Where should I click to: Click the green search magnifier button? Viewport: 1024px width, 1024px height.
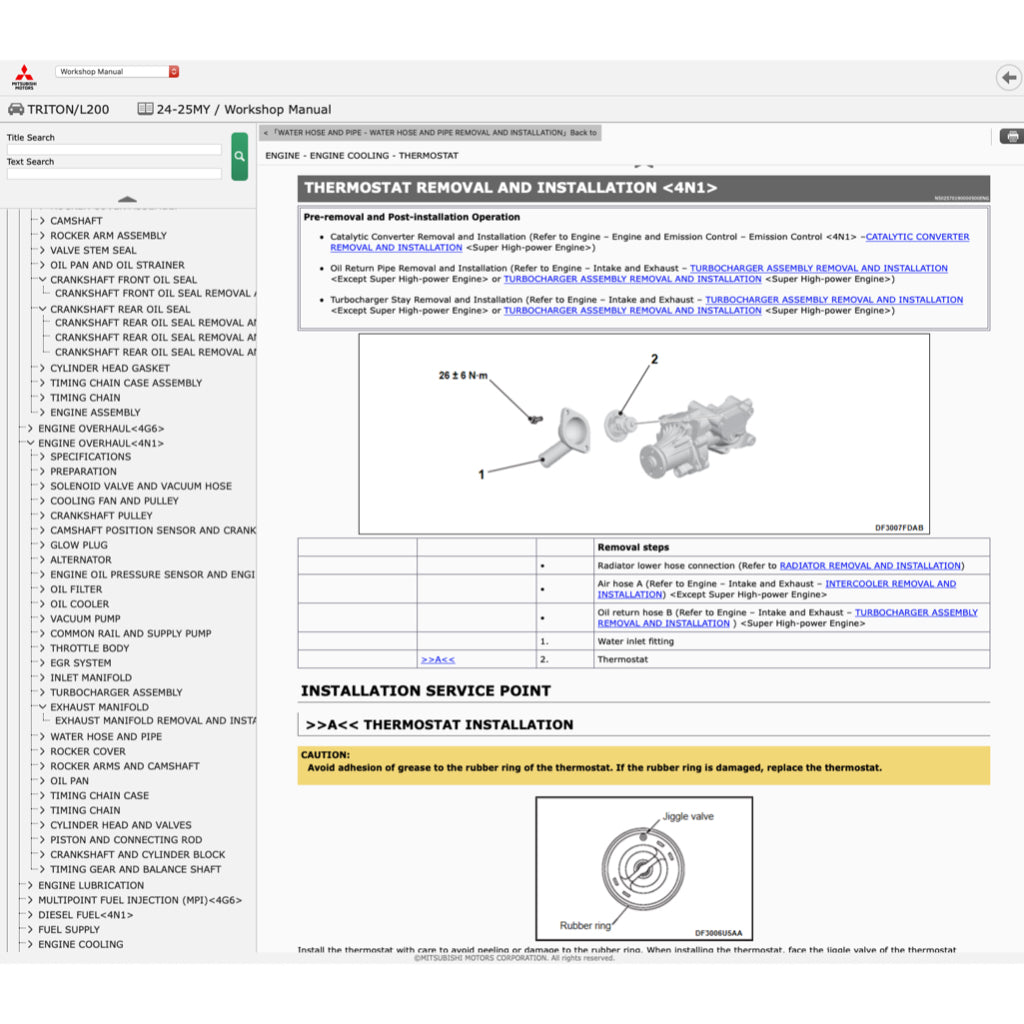[239, 156]
